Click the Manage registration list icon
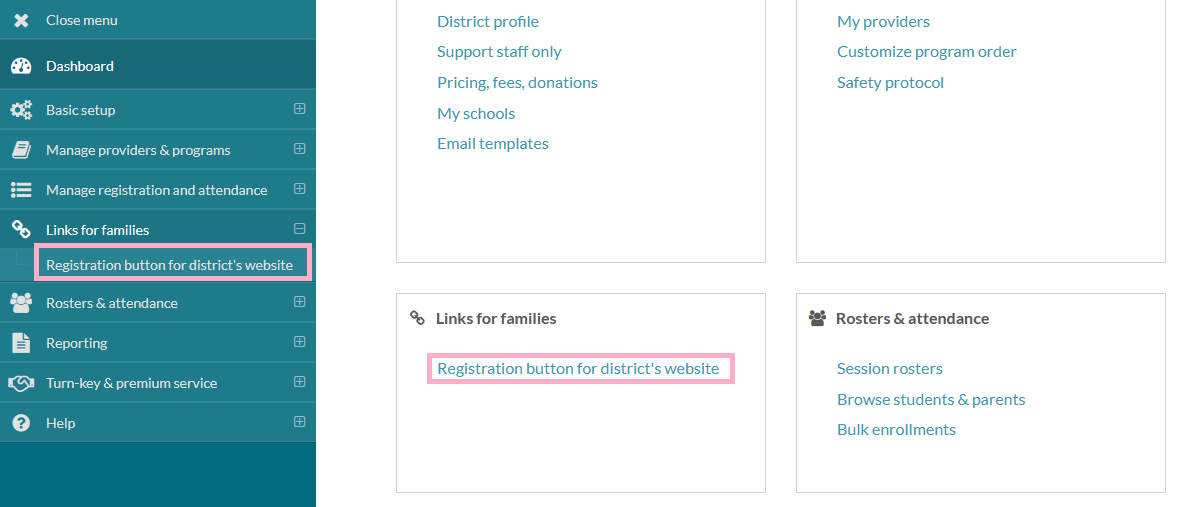Image resolution: width=1177 pixels, height=507 pixels. [x=21, y=190]
